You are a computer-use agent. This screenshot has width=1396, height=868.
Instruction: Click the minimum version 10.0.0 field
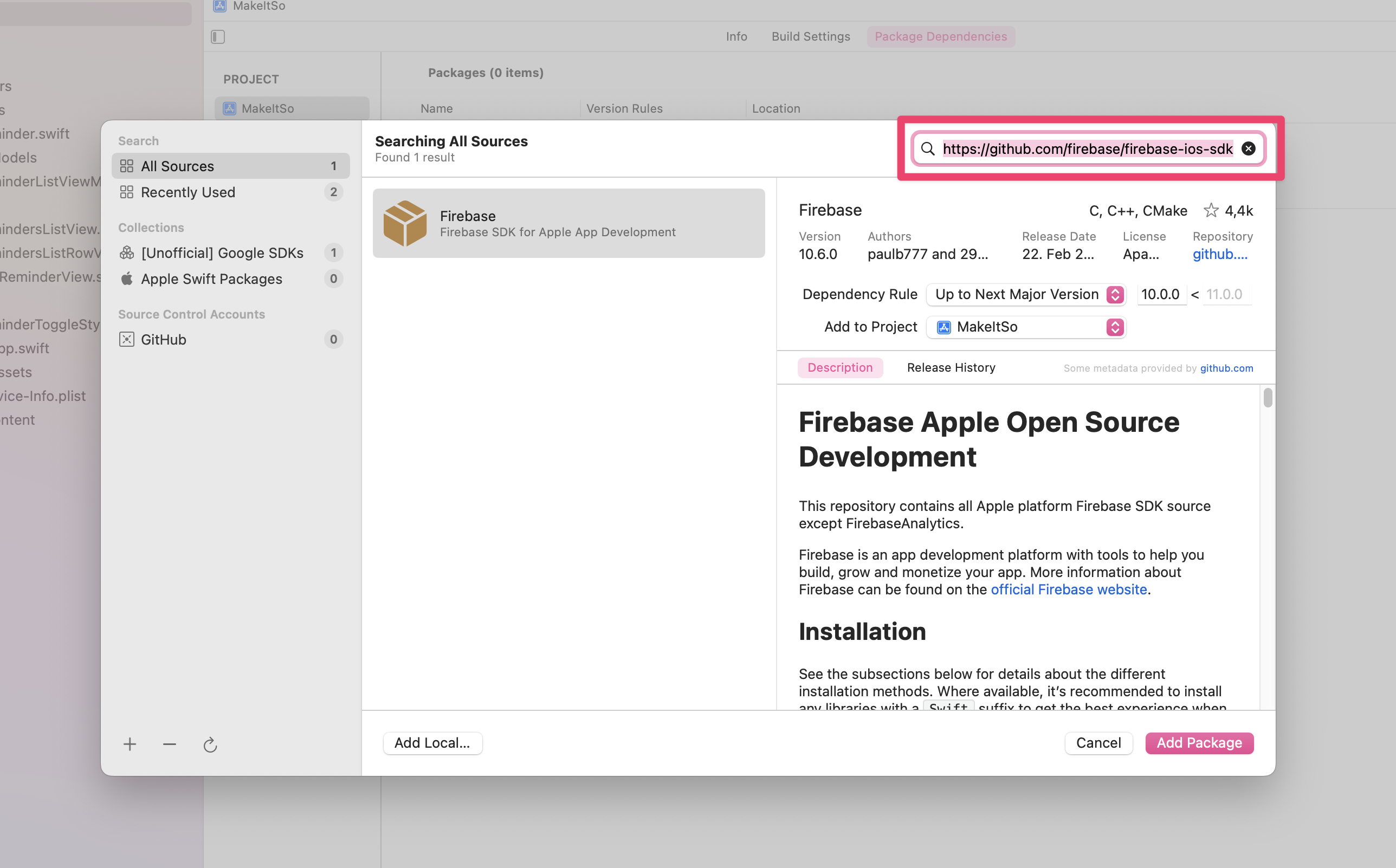(x=1161, y=295)
